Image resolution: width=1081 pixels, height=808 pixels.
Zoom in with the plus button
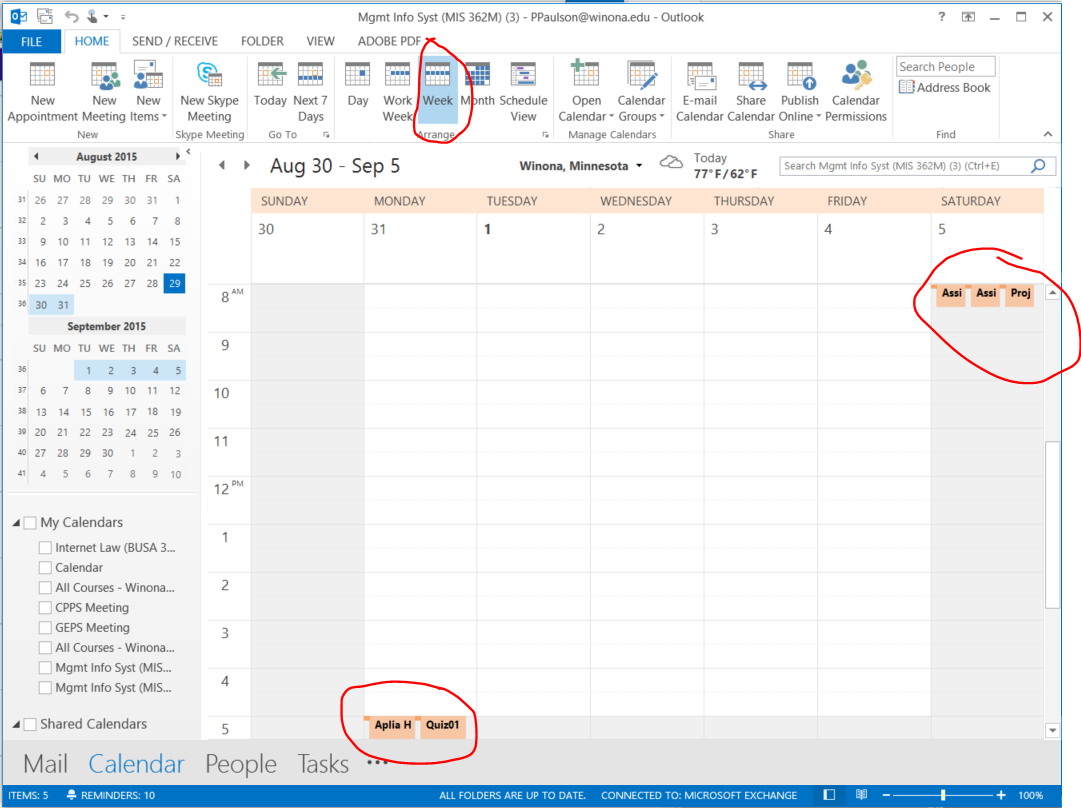(x=1000, y=795)
